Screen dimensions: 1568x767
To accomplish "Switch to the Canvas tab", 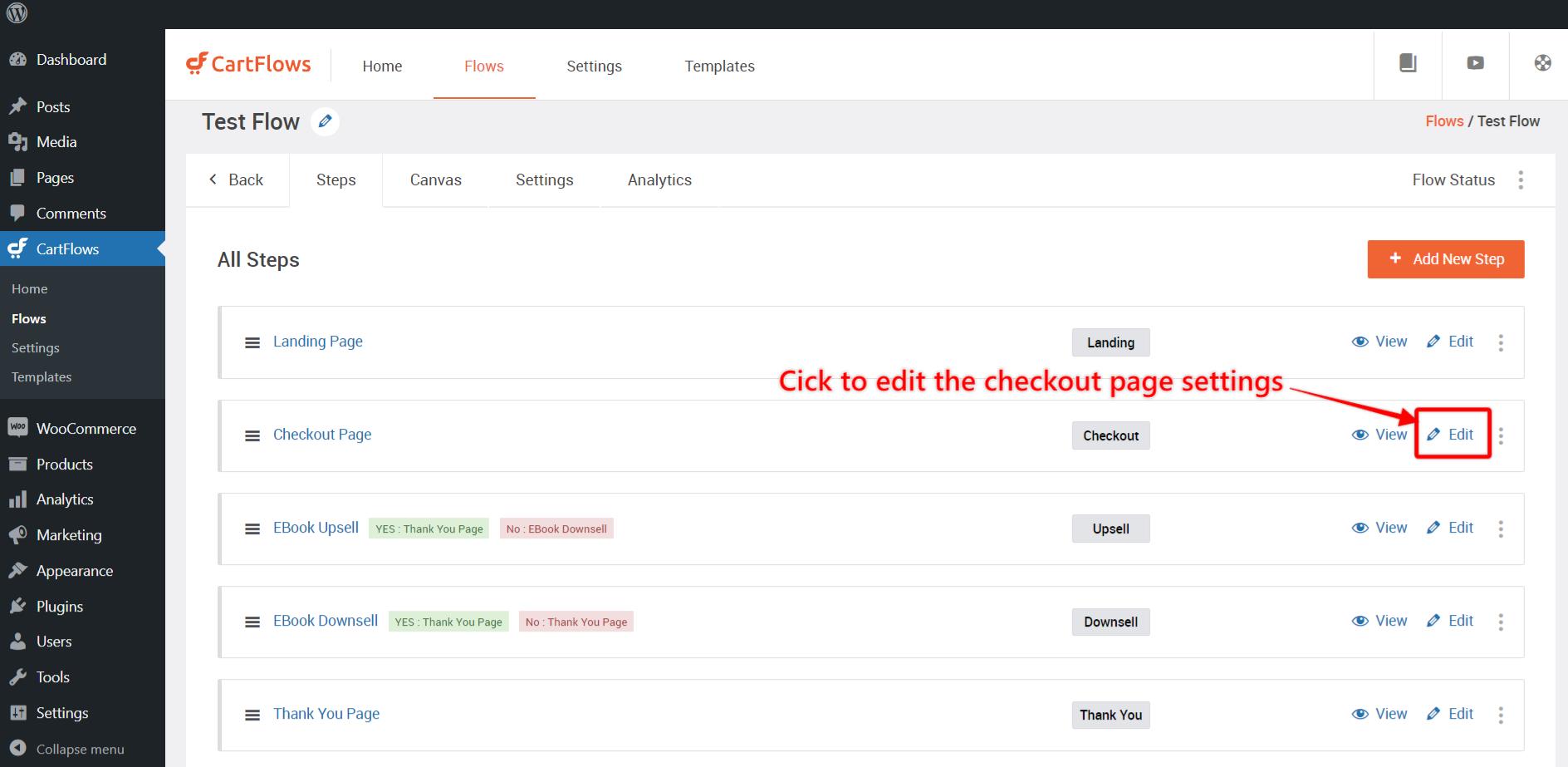I will (x=435, y=180).
